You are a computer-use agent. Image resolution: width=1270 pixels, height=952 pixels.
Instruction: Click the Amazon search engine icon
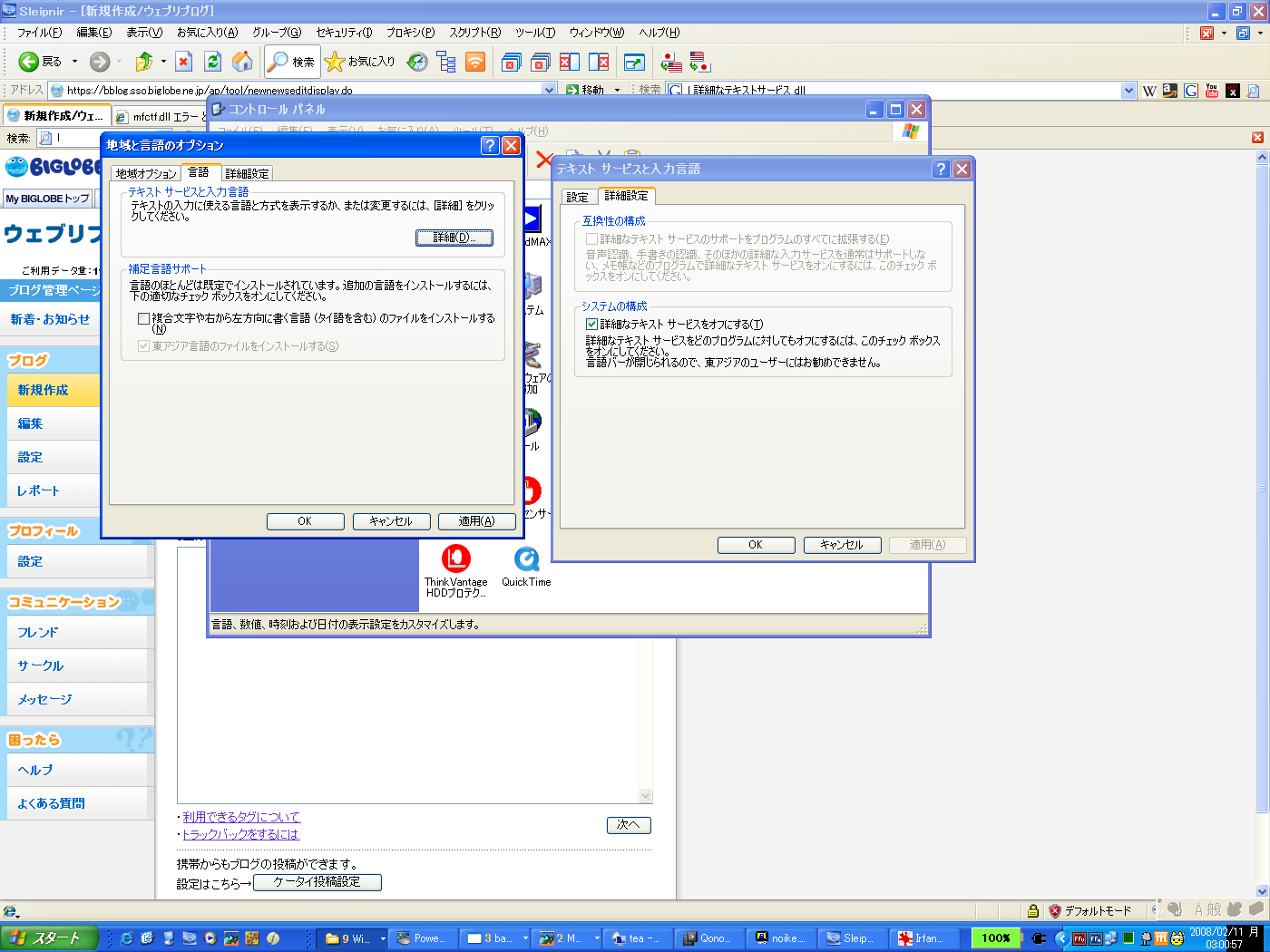(1170, 91)
